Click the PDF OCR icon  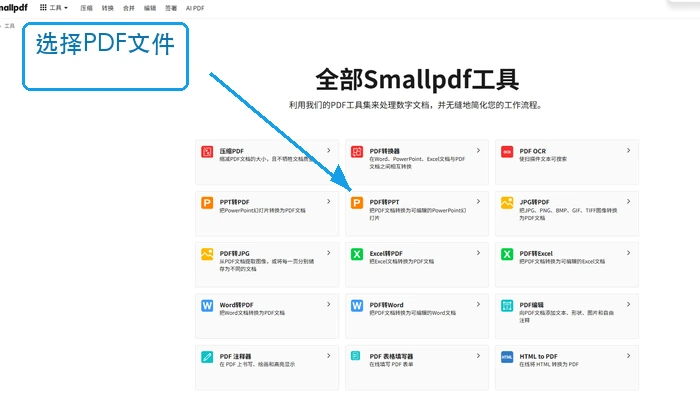[x=507, y=152]
